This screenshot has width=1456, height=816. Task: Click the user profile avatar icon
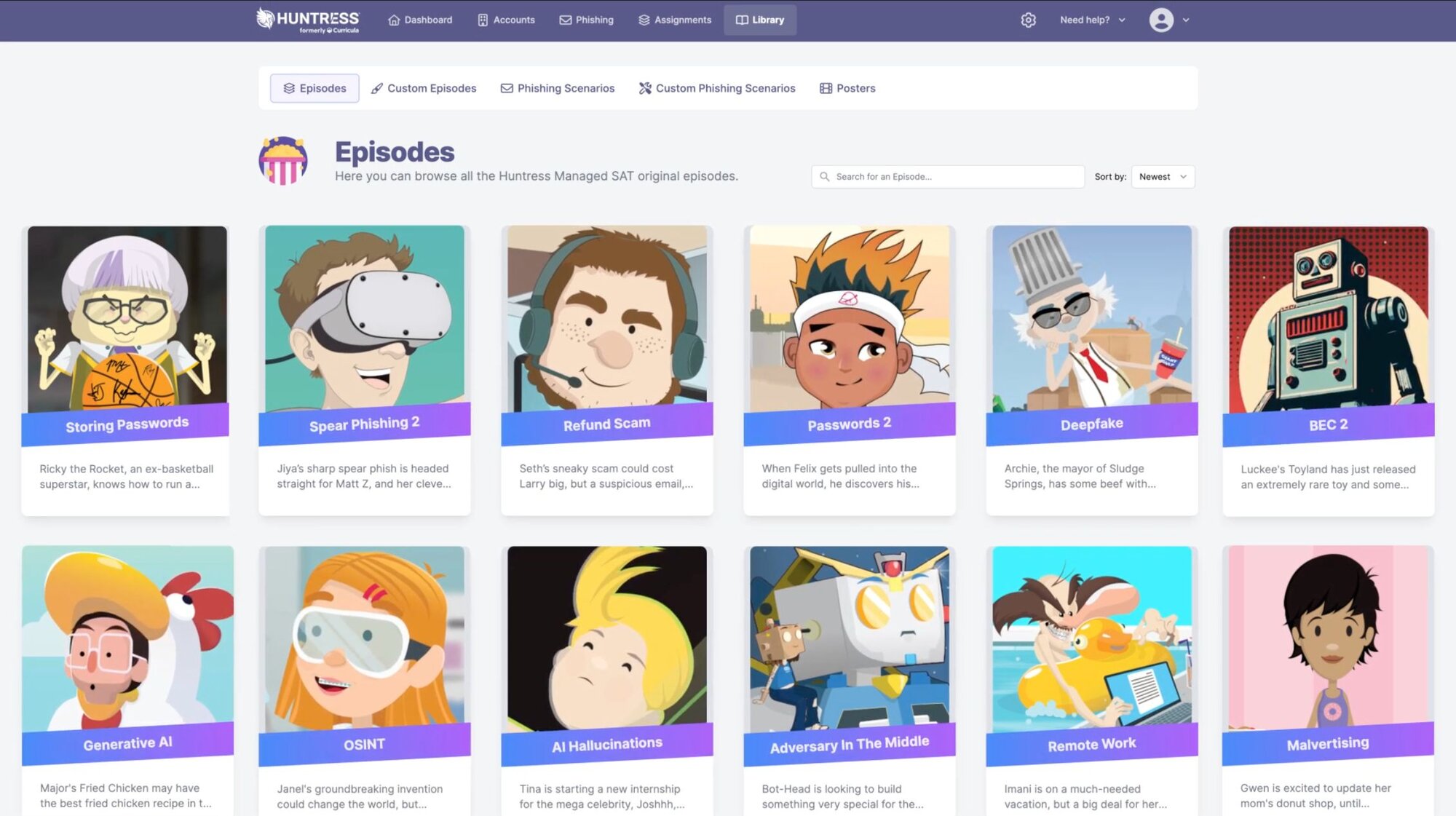(x=1161, y=20)
